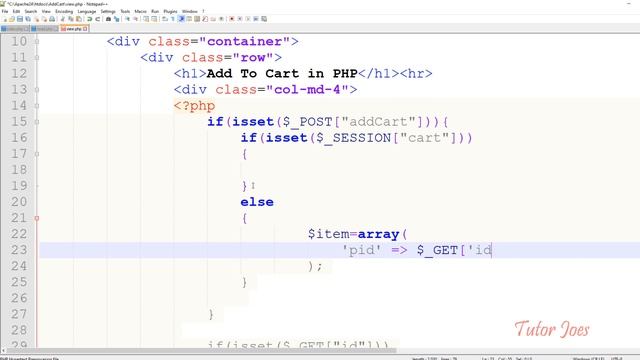Click the Save All toolbar icon
640x360 pixels.
(x=28, y=19)
